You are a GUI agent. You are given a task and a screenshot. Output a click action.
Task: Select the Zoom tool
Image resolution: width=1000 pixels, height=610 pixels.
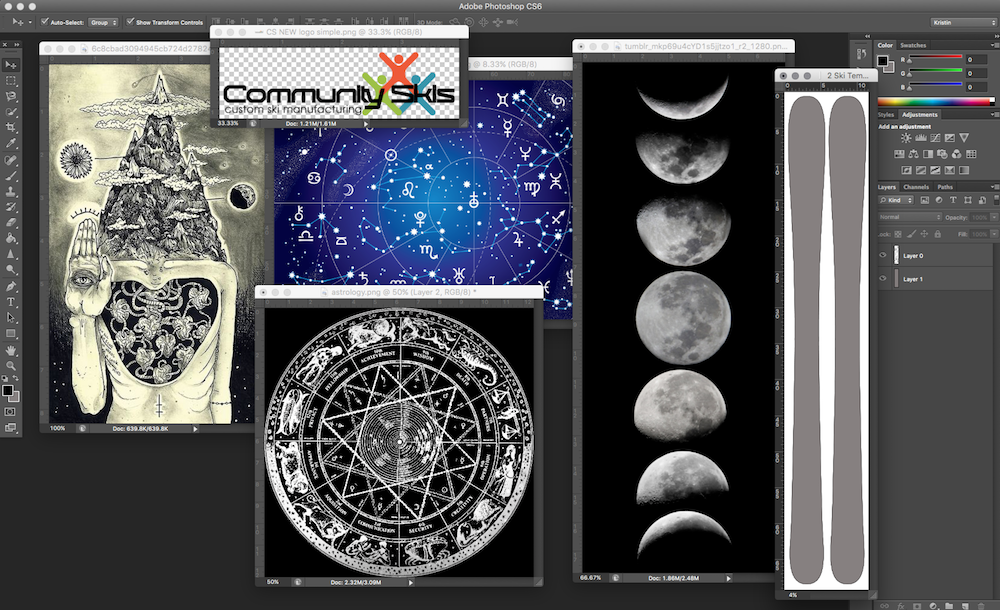point(11,366)
